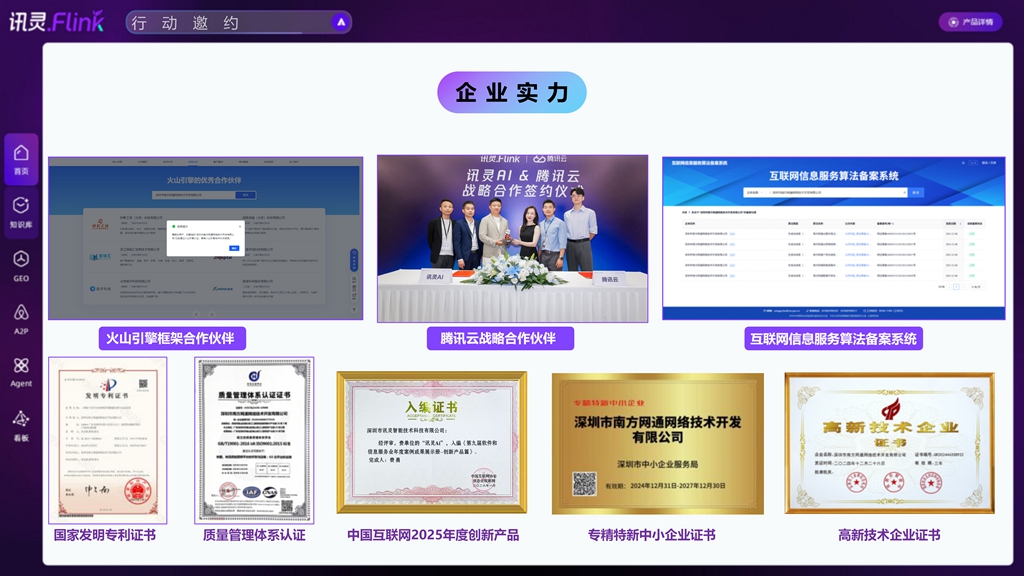
Task: Open the 腾讯云 signing ceremony photo
Action: coord(513,238)
